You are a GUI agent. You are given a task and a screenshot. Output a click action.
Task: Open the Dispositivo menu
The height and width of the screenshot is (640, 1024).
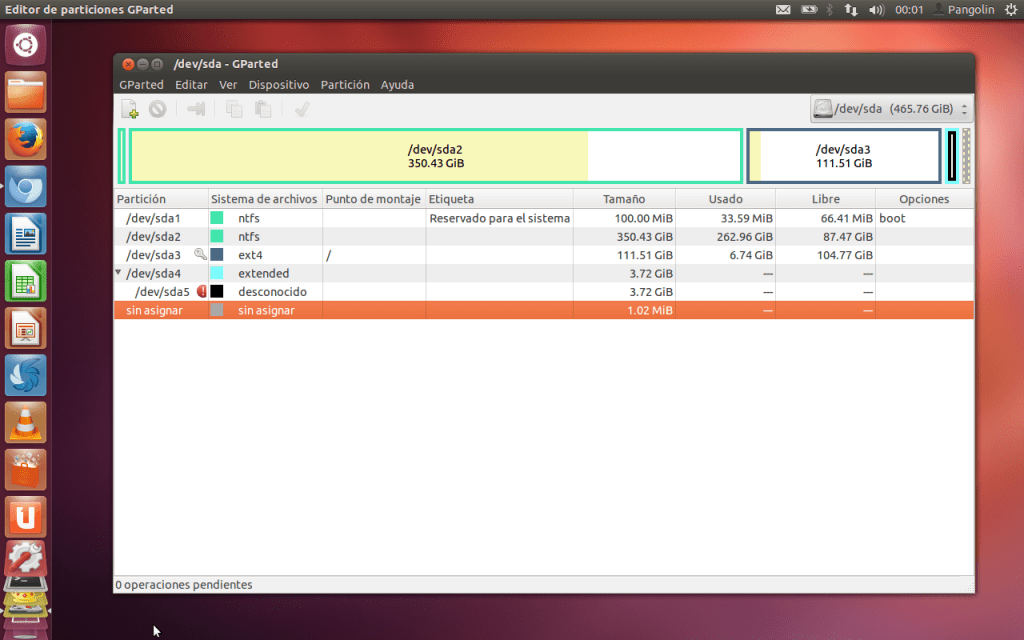click(x=279, y=85)
